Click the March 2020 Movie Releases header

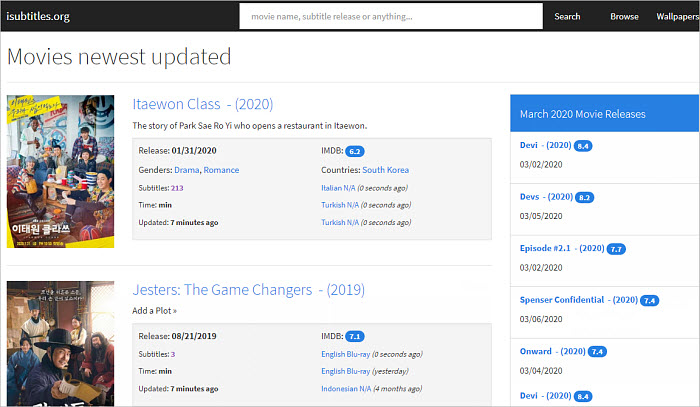[605, 113]
